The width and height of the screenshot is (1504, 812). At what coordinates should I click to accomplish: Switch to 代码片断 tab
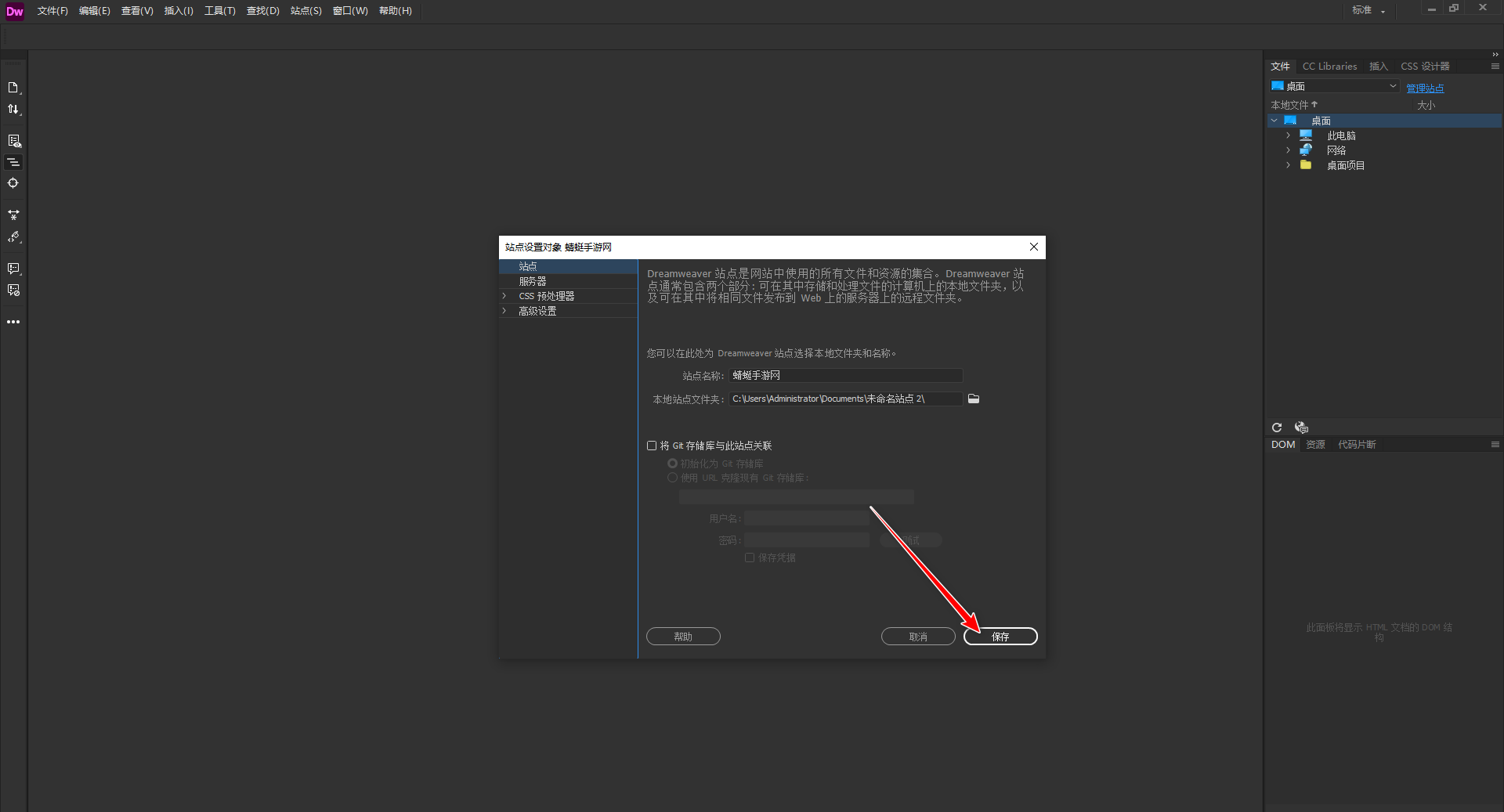click(1357, 445)
